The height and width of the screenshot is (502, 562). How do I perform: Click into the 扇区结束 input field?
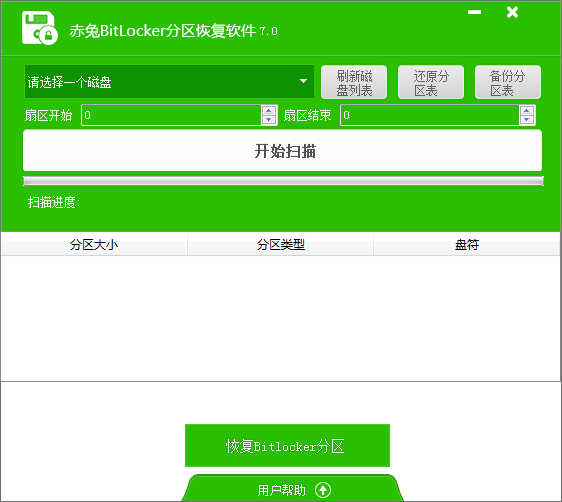tap(430, 115)
